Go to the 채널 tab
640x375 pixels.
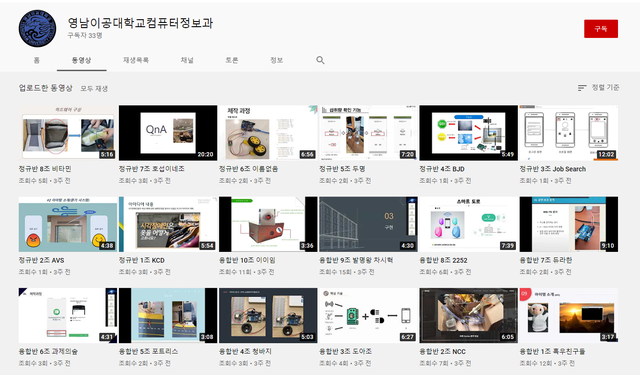pos(187,60)
